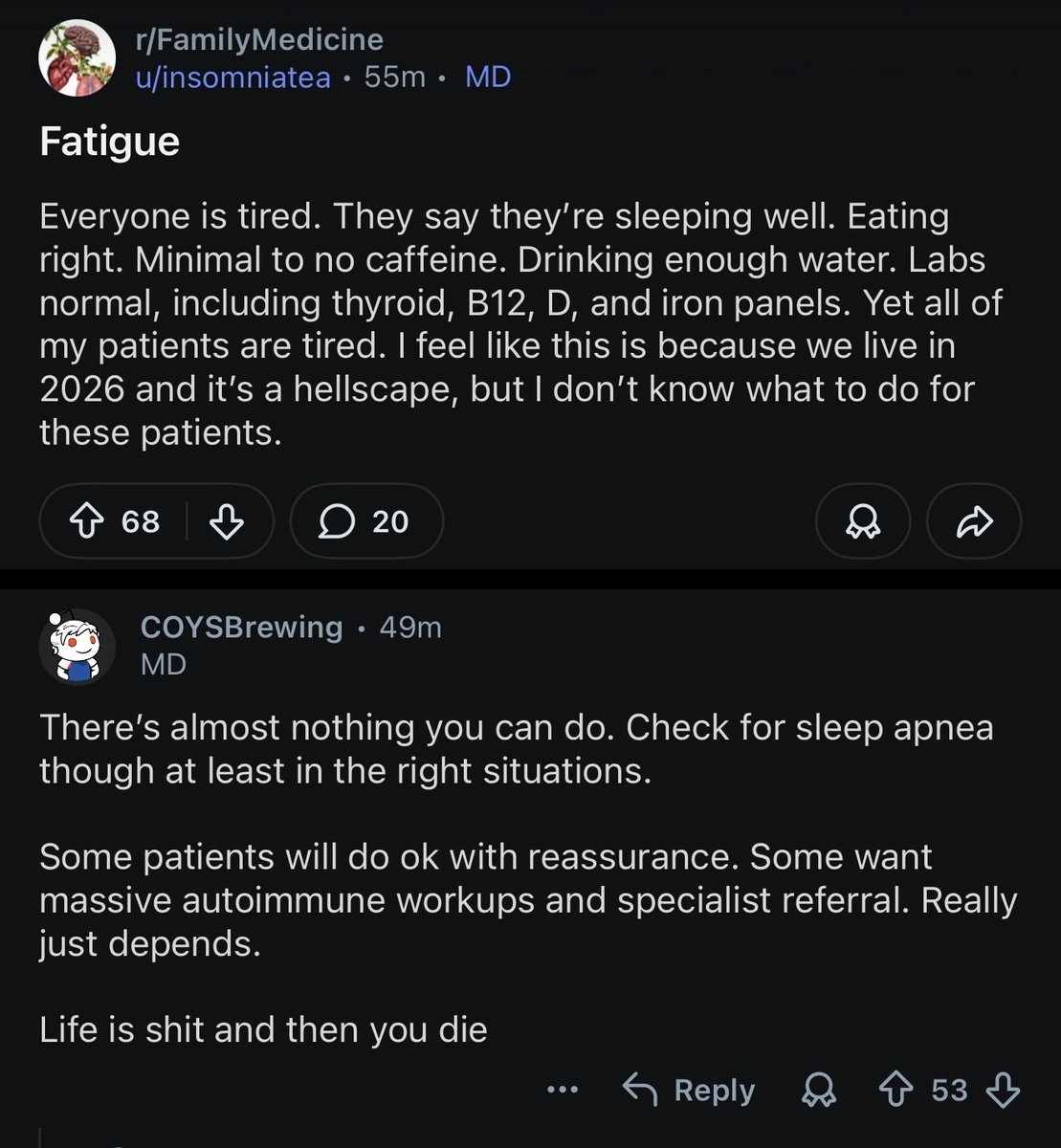This screenshot has width=1061, height=1148.
Task: Open the Fatigue post title
Action: coord(110,142)
